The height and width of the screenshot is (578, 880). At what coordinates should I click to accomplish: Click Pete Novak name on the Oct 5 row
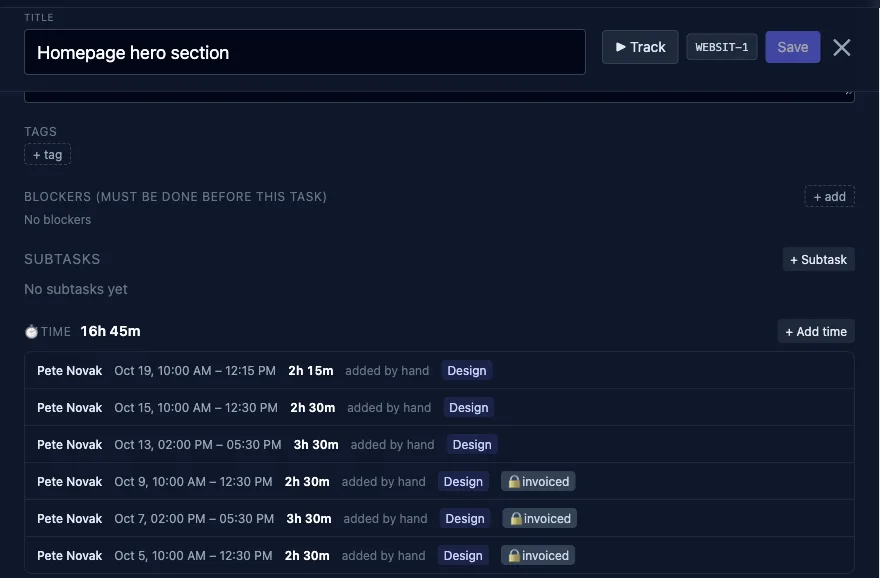click(70, 556)
